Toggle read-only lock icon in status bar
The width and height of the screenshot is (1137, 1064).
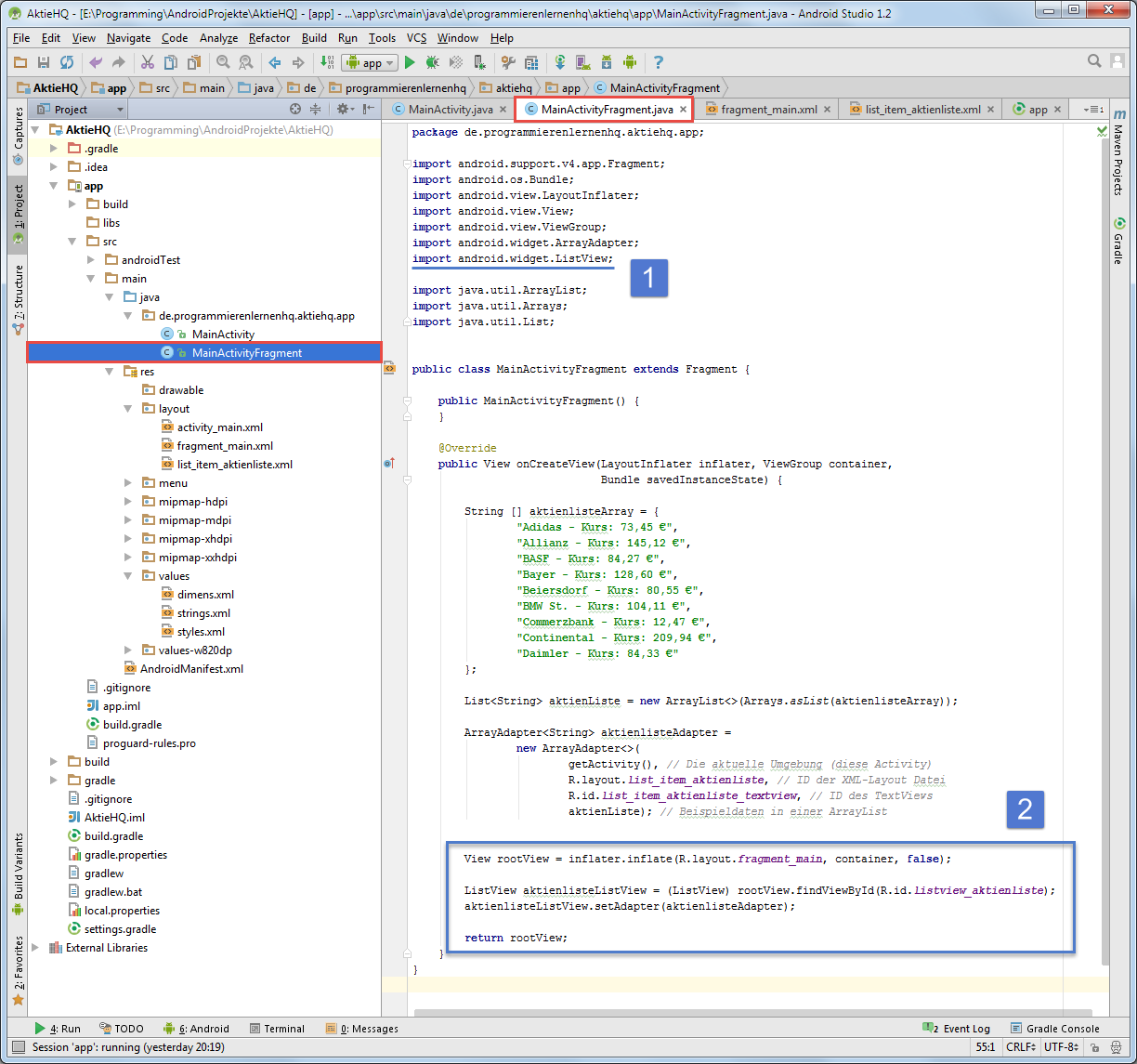point(1094,1046)
